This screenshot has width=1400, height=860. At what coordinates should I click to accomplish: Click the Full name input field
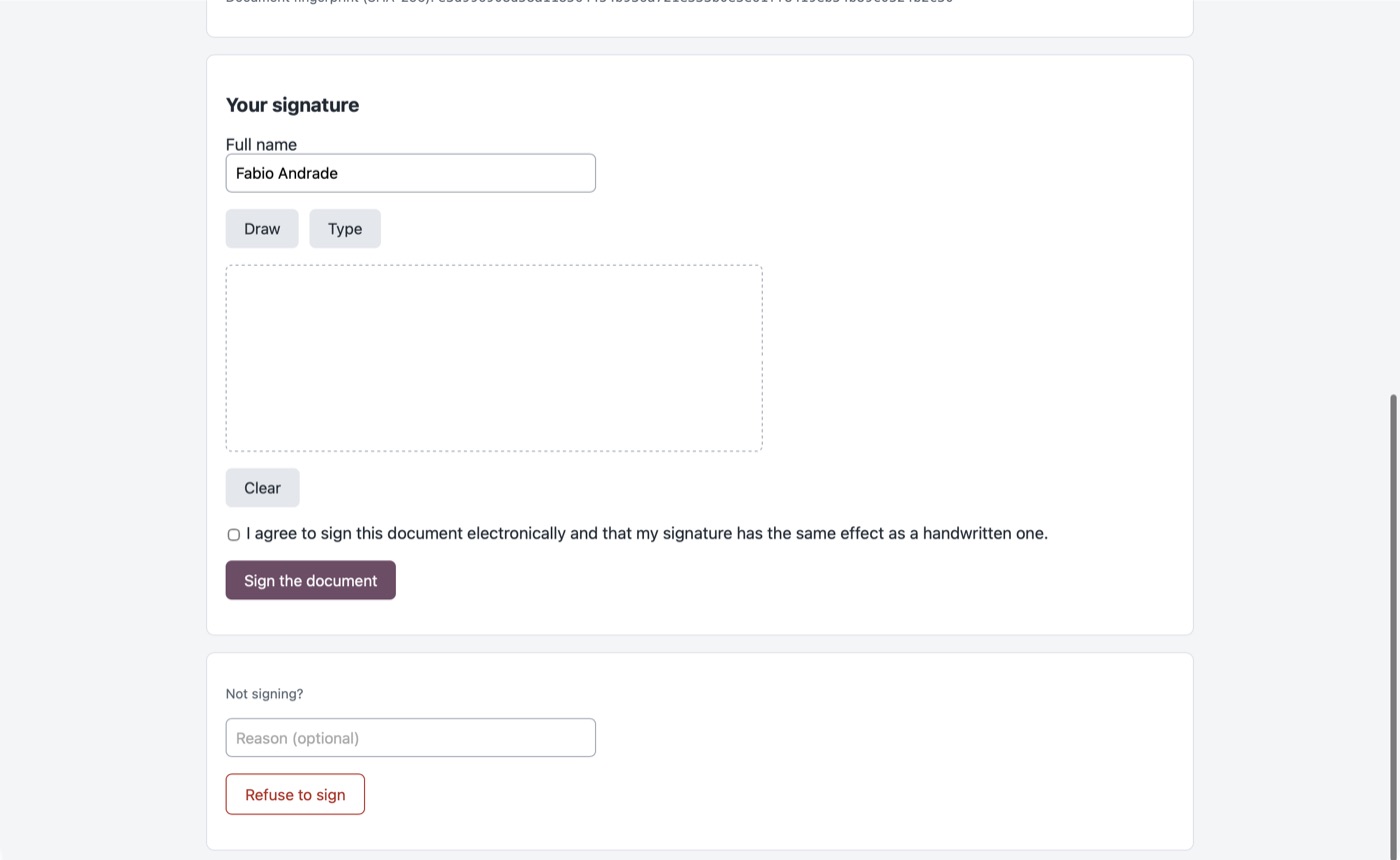tap(410, 173)
